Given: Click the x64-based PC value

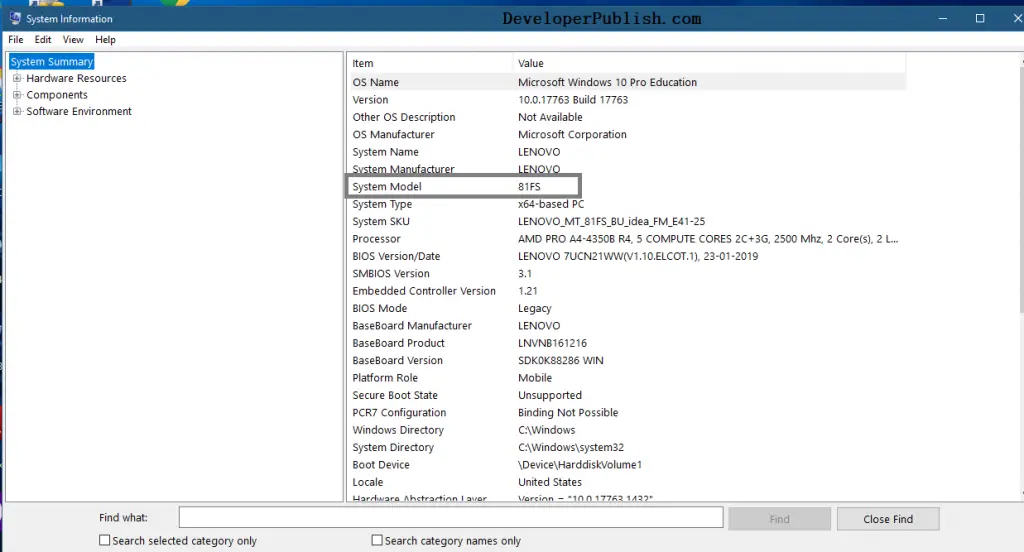Looking at the screenshot, I should [x=551, y=204].
